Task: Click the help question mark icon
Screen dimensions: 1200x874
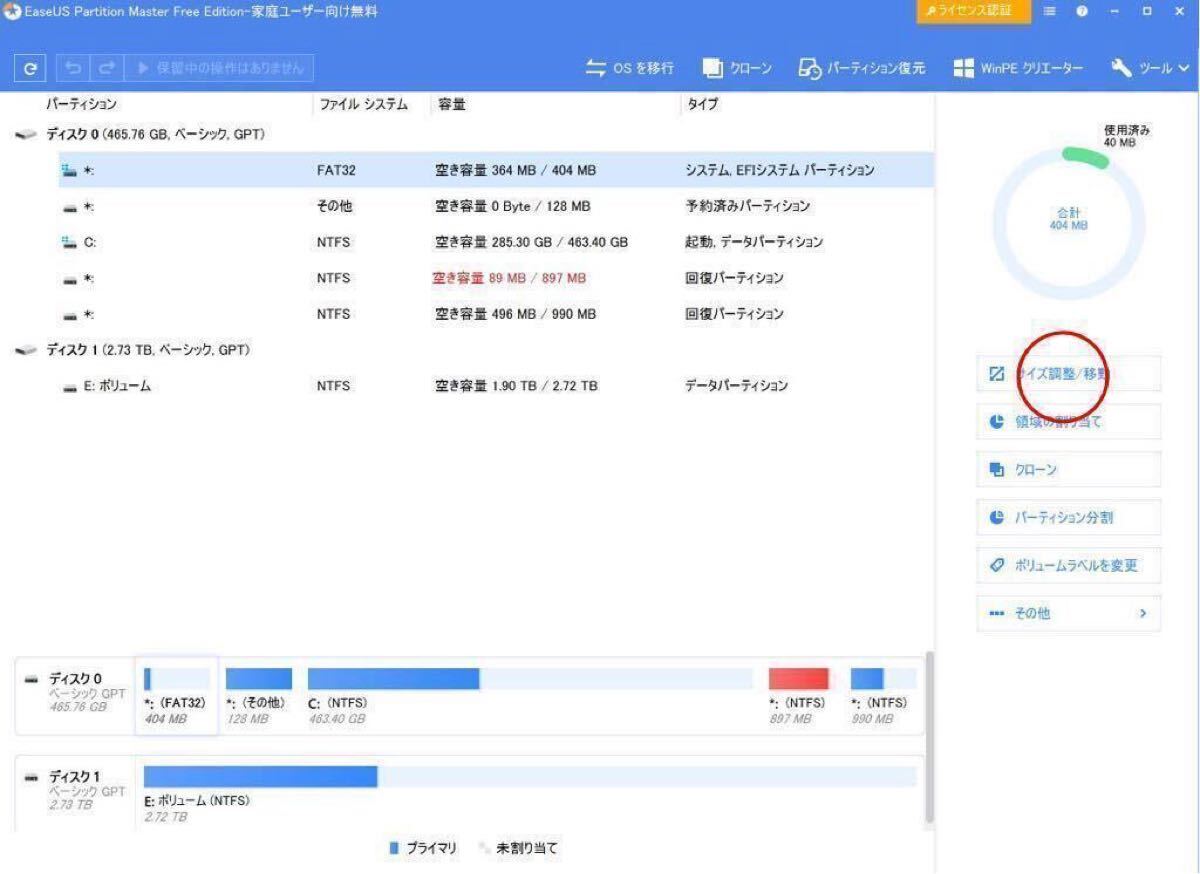Action: 1082,11
